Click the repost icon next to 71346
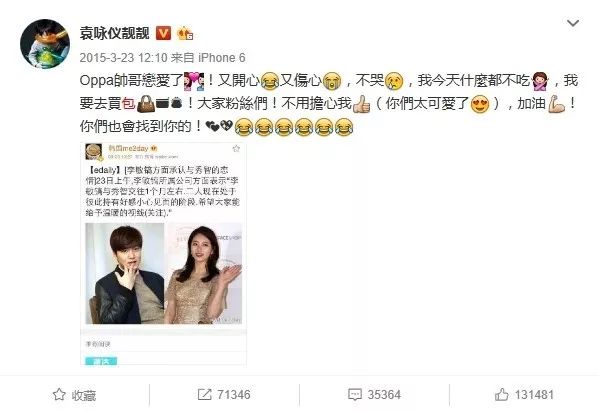The height and width of the screenshot is (411, 599). [204, 394]
